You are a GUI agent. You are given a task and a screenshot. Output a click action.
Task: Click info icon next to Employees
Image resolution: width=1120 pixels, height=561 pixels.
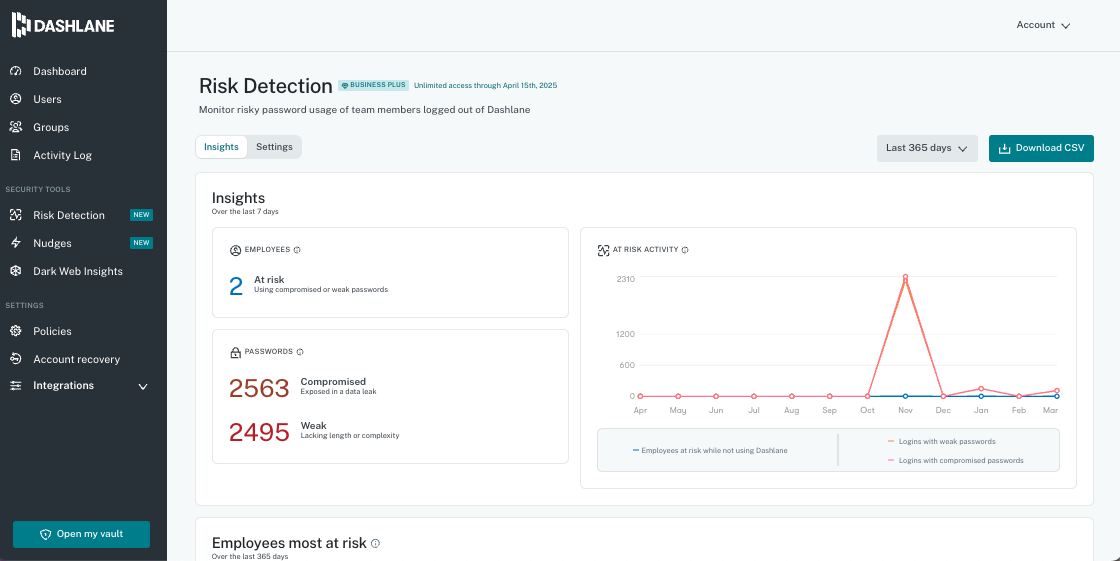point(297,250)
